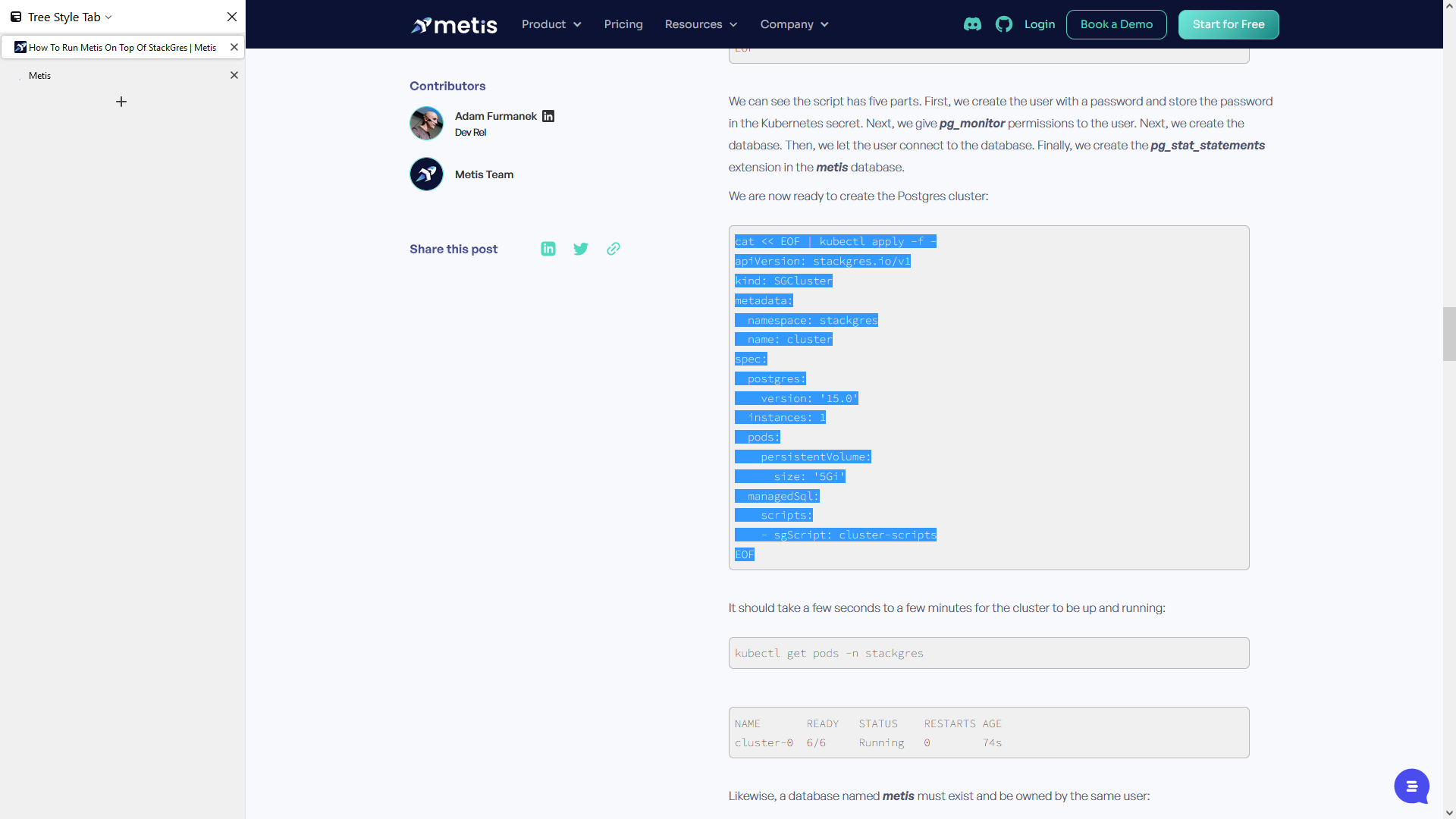Screen dimensions: 1456x819
Task: Add a new tab with plus icon
Action: tap(121, 102)
